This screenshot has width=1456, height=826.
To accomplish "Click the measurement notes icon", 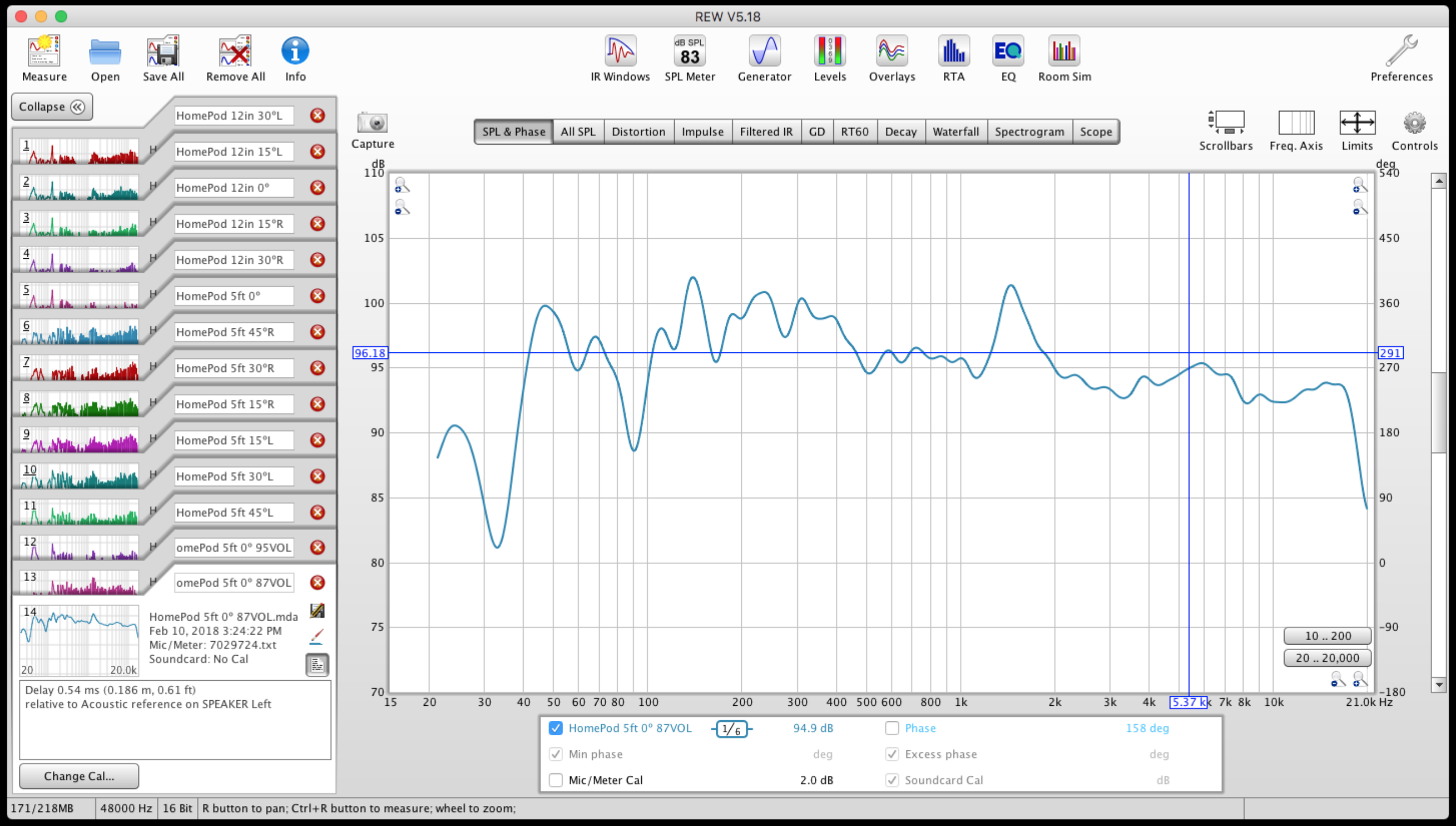I will tap(317, 665).
